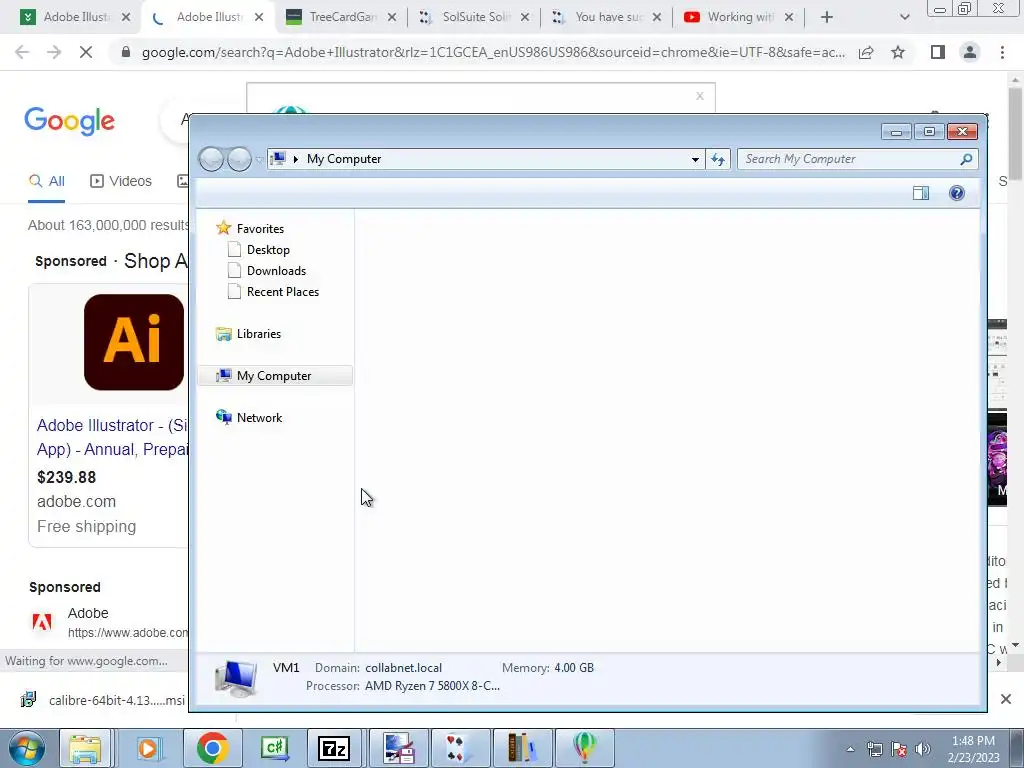The width and height of the screenshot is (1024, 768).
Task: Open the Chrome profile menu
Action: (970, 52)
